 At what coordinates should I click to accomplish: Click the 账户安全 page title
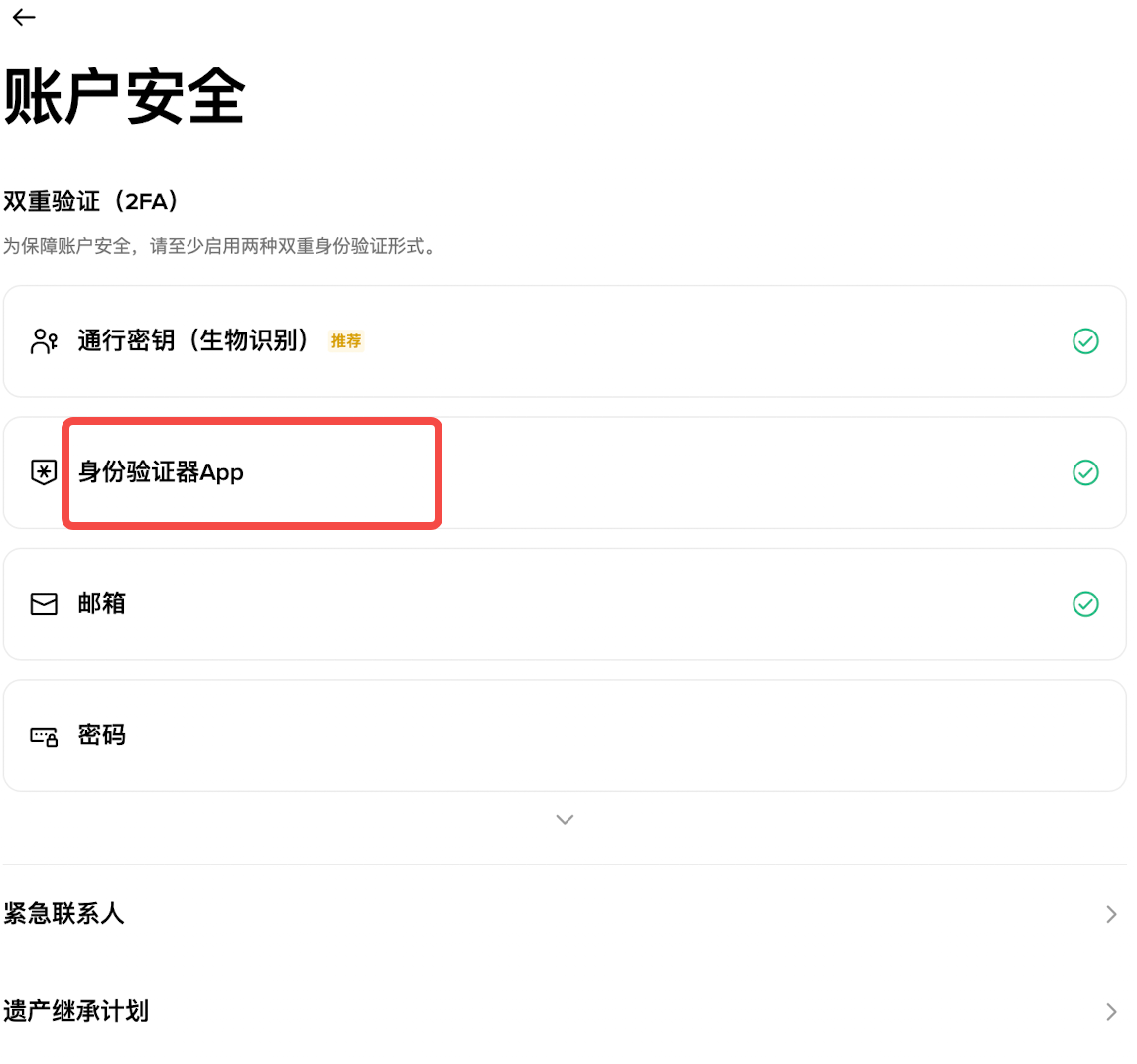(124, 97)
